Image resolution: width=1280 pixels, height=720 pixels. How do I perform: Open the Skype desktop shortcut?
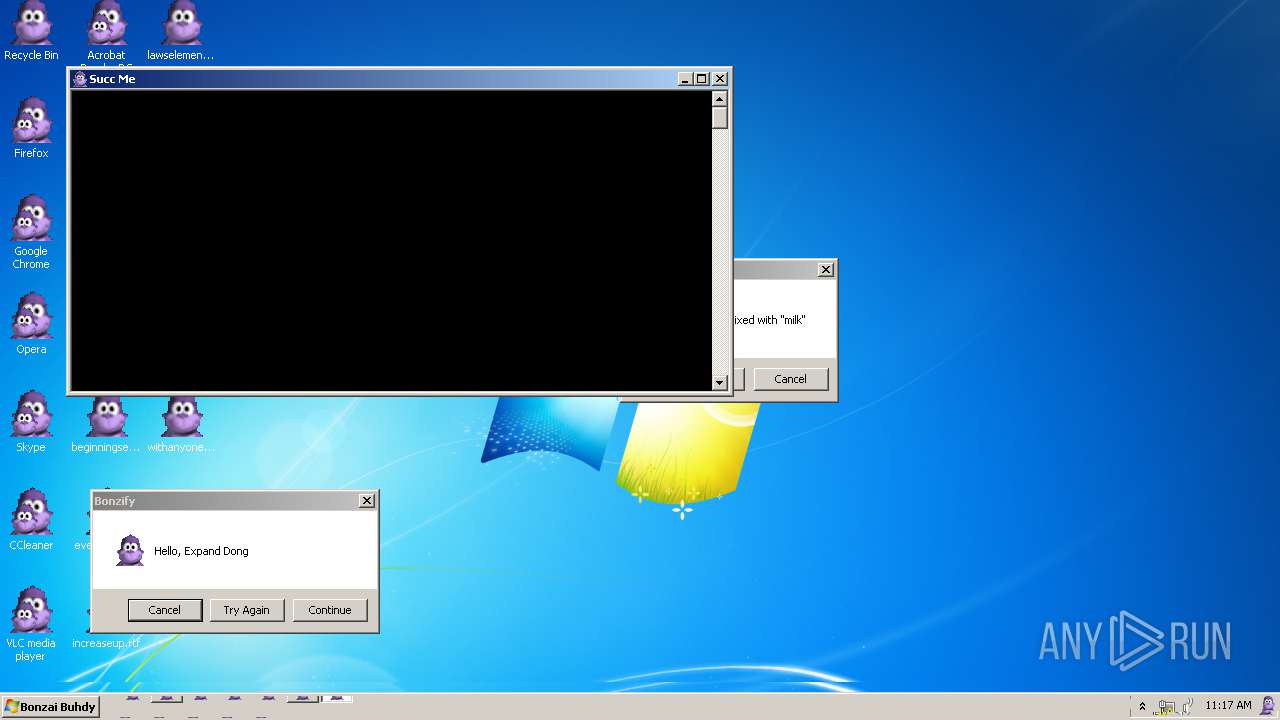31,422
